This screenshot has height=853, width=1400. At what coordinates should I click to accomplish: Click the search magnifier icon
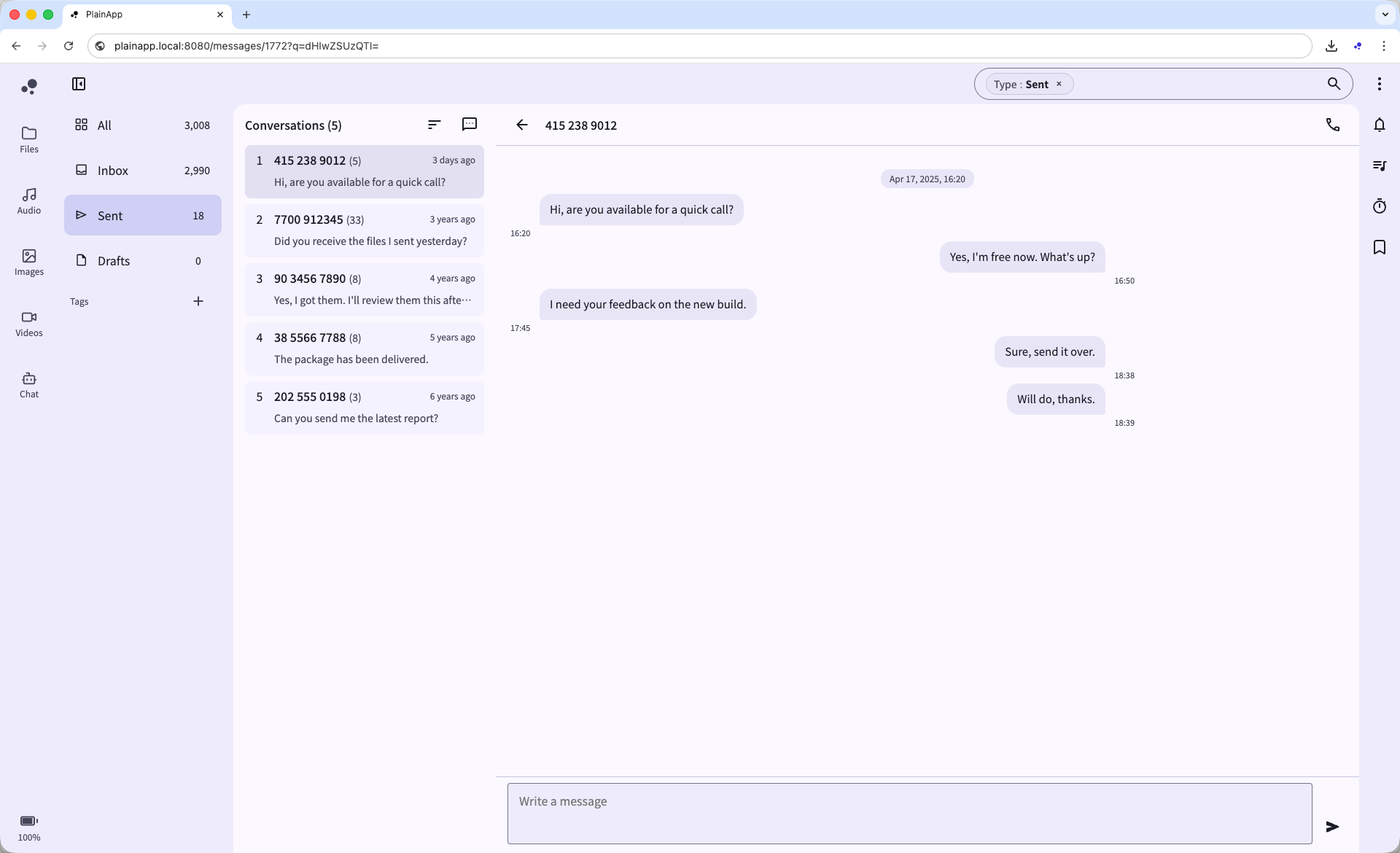point(1334,84)
